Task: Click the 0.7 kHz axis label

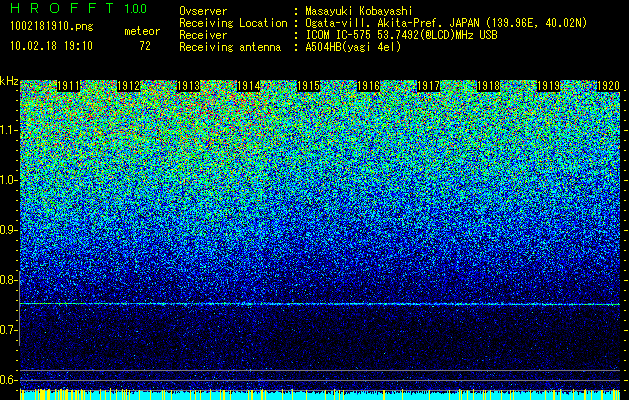Action: 8,330
